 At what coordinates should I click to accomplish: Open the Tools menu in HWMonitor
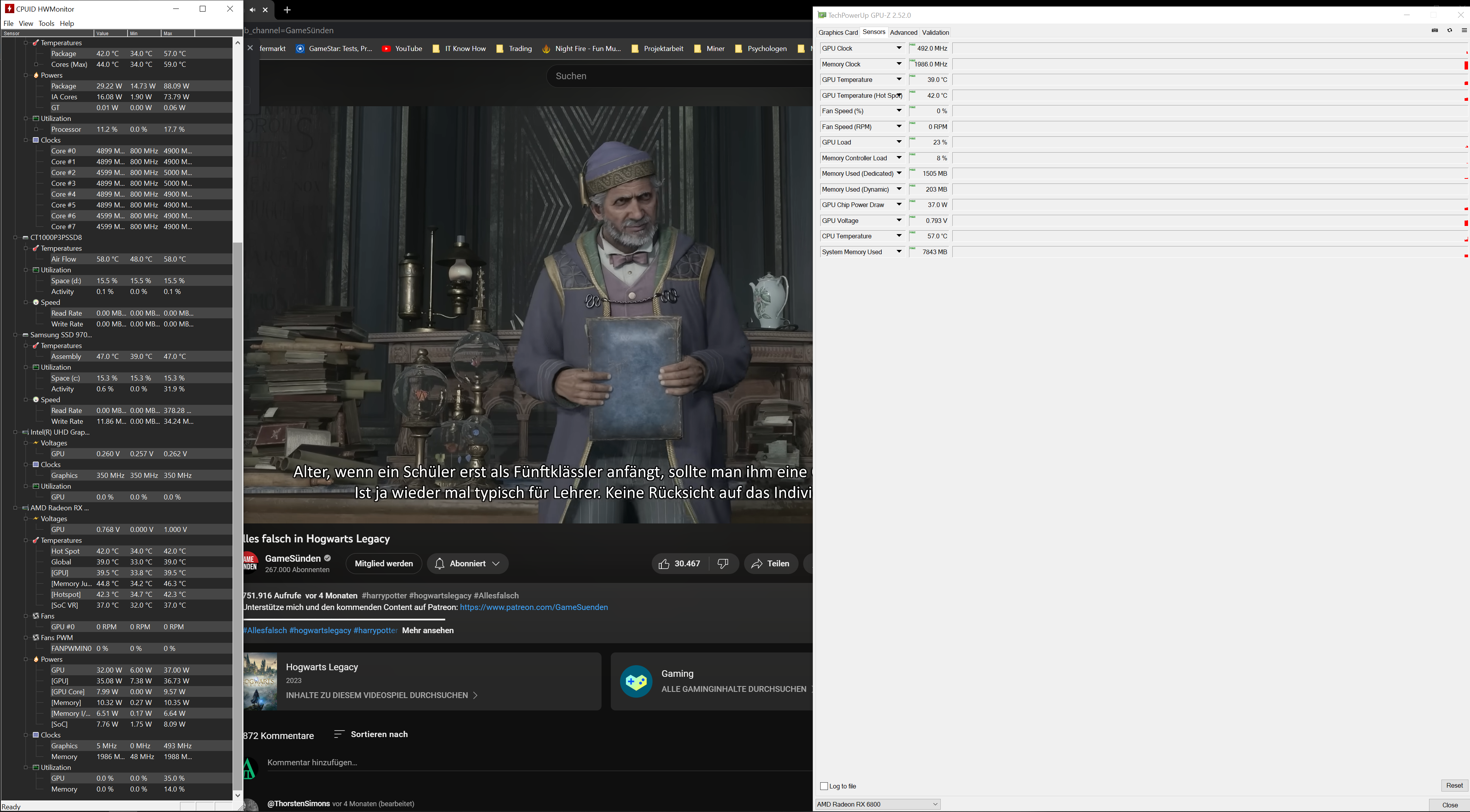[46, 24]
